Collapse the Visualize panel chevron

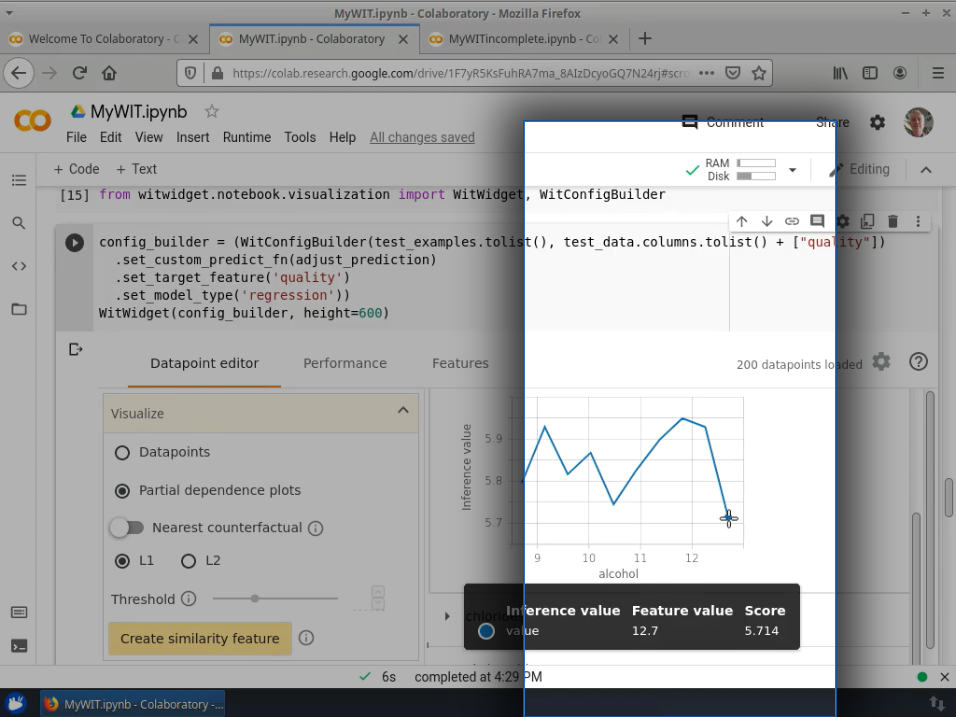[403, 410]
